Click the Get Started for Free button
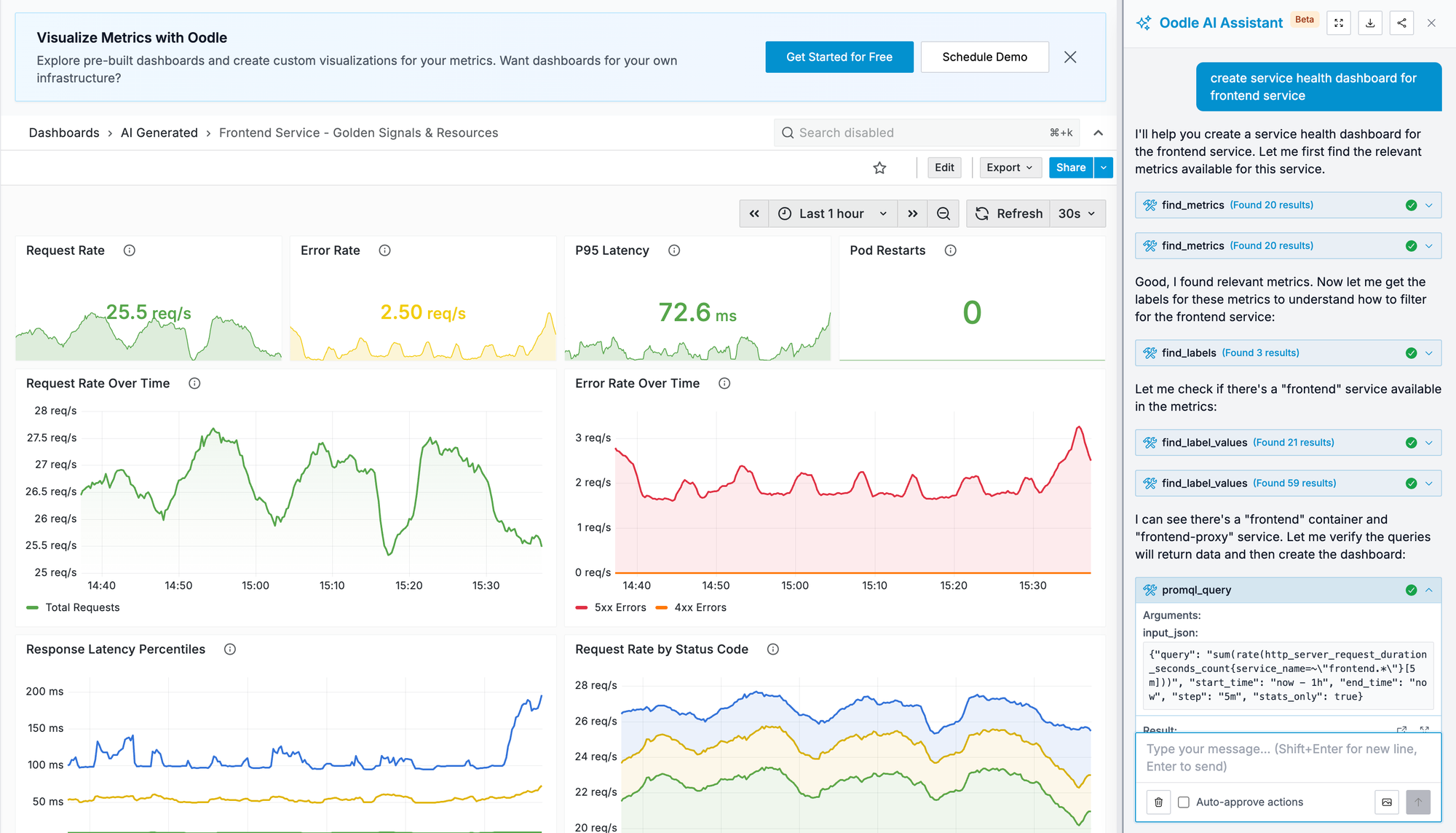The image size is (1456, 833). pos(839,57)
